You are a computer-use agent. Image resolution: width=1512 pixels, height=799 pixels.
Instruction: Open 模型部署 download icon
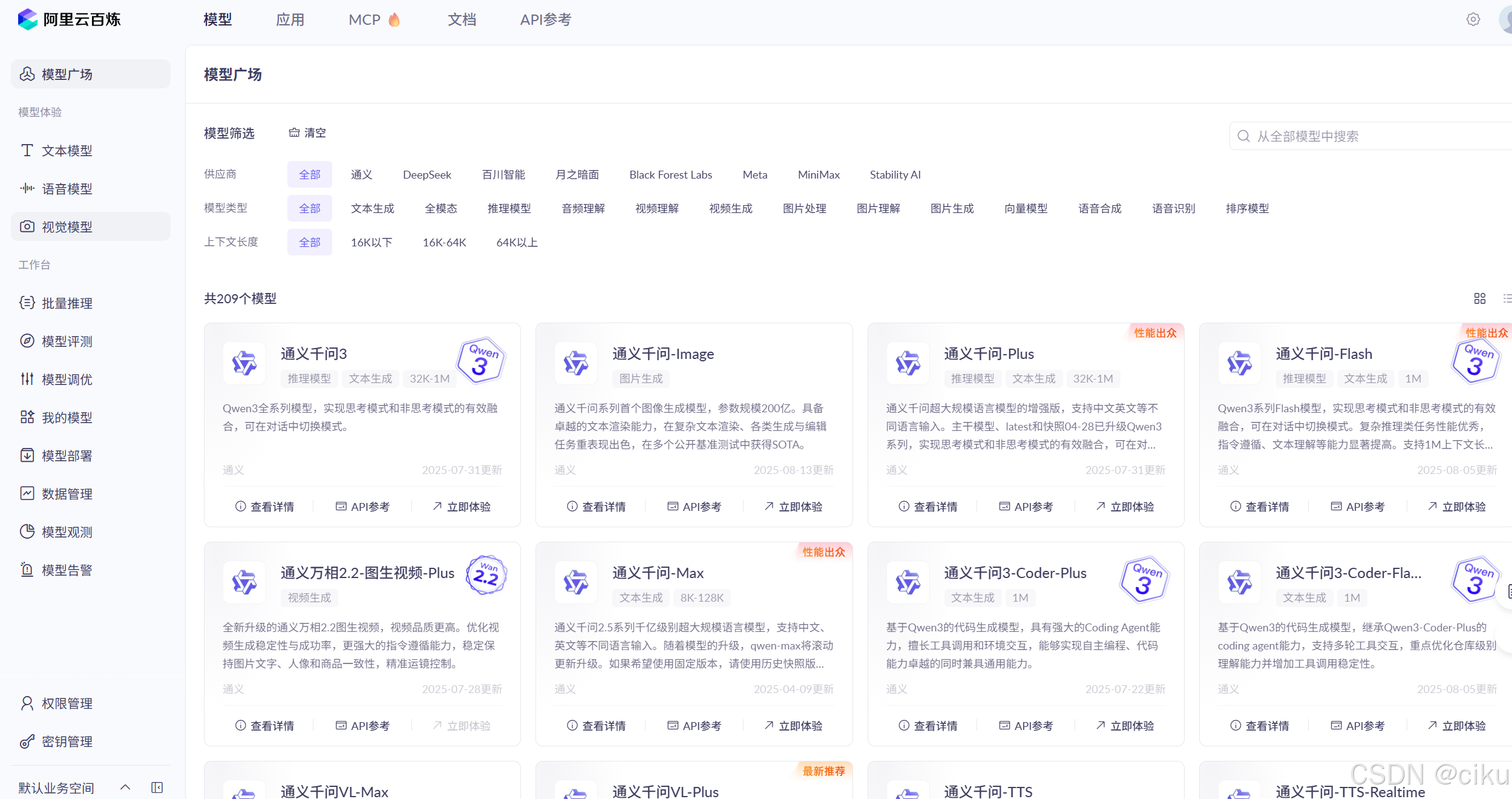coord(27,455)
